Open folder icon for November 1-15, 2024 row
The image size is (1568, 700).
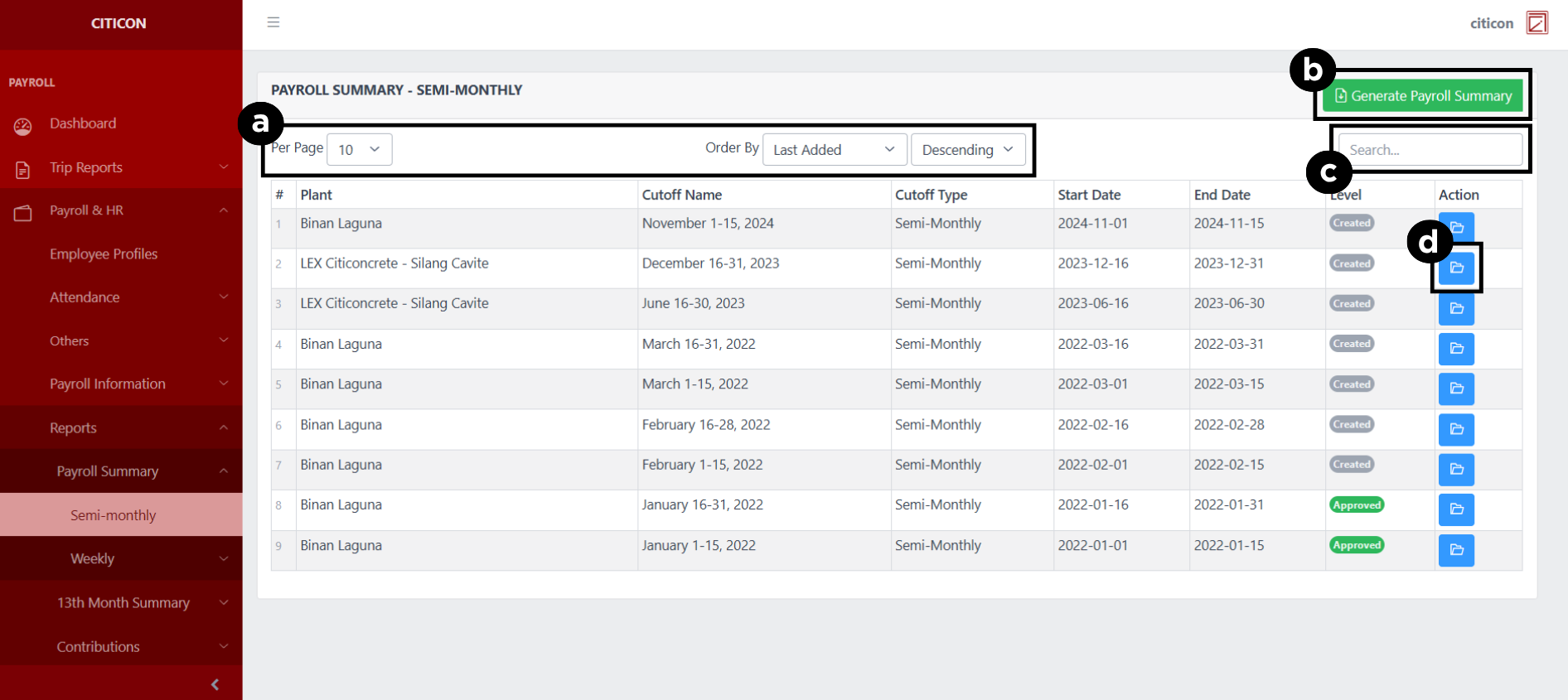[1456, 228]
